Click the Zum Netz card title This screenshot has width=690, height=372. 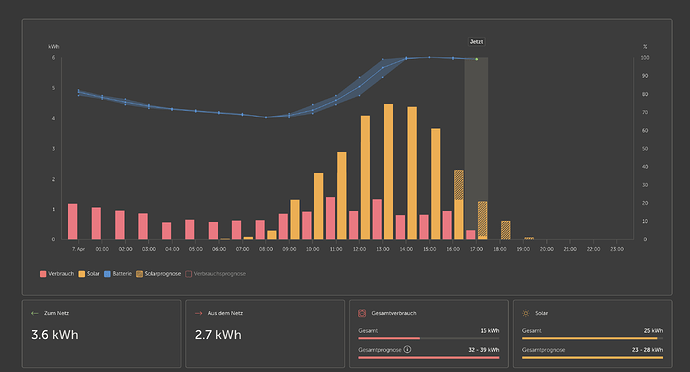pos(56,313)
